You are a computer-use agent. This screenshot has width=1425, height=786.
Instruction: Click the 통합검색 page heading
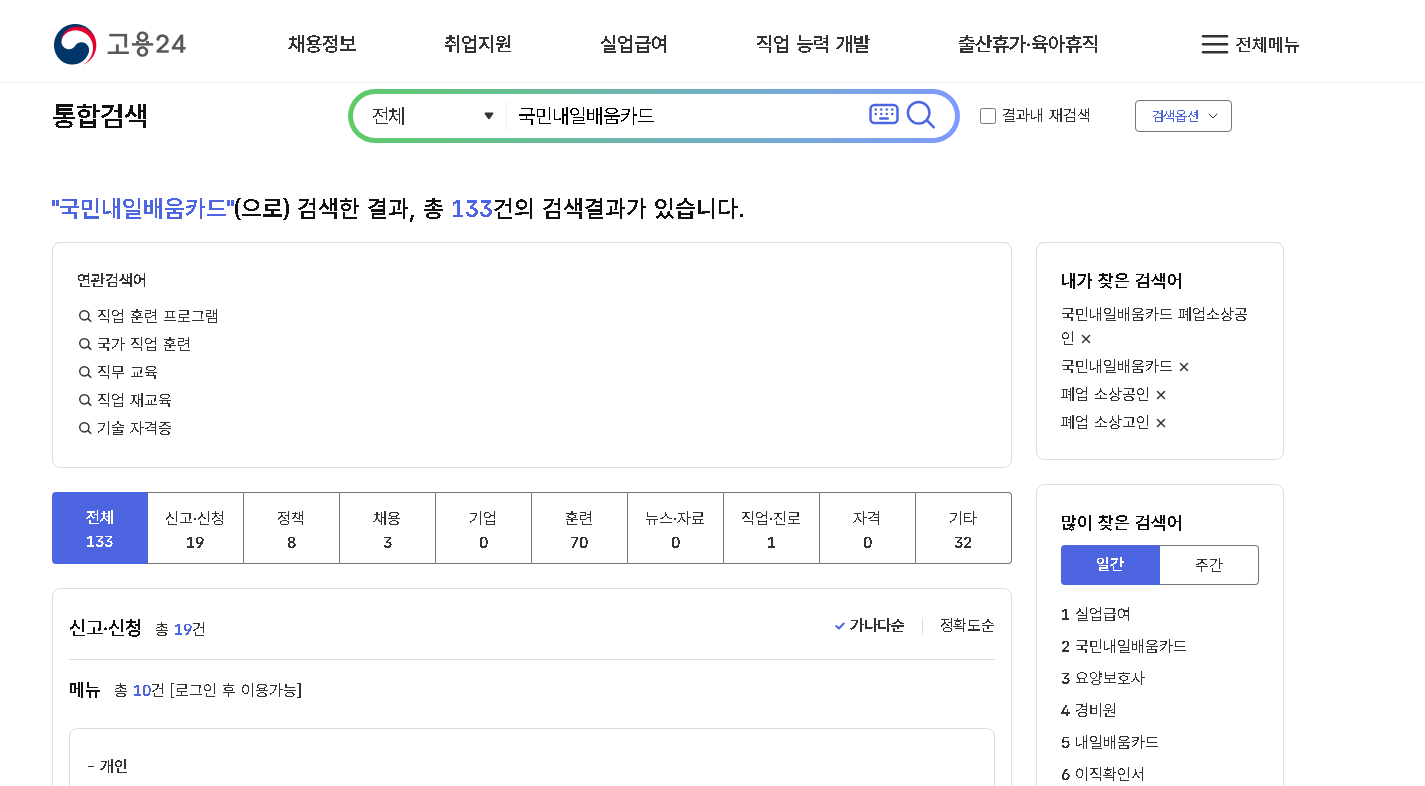(100, 116)
